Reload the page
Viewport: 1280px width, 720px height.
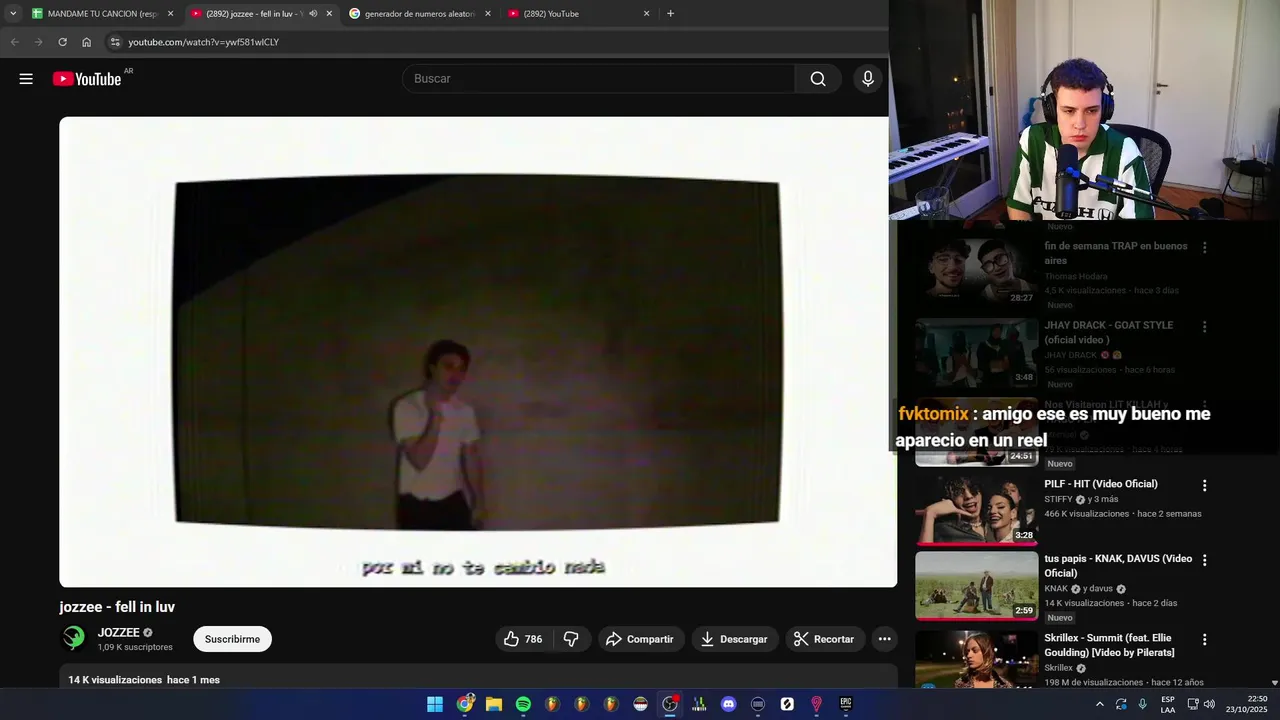pyautogui.click(x=62, y=42)
